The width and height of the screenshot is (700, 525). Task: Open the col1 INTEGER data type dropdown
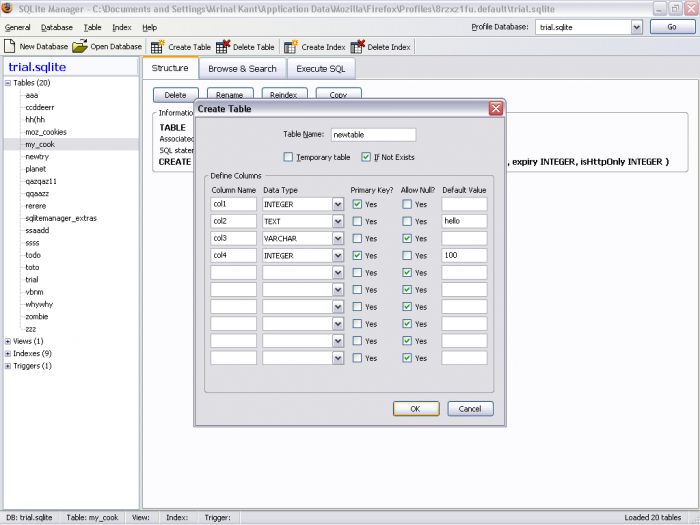coord(338,204)
